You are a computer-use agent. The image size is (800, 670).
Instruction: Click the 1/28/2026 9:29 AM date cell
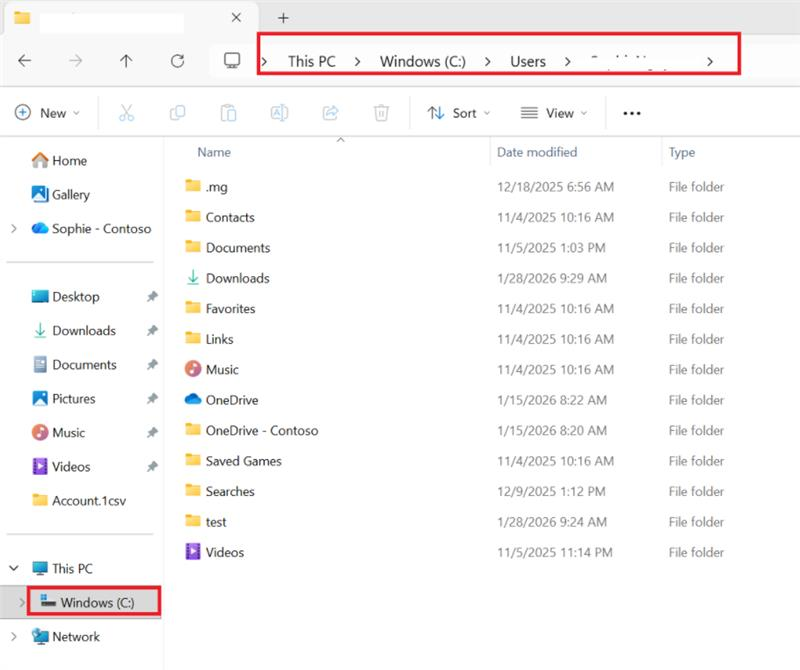pos(552,278)
